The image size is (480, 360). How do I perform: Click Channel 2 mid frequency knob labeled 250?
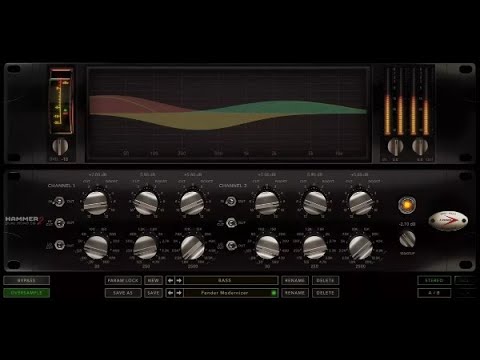314,247
